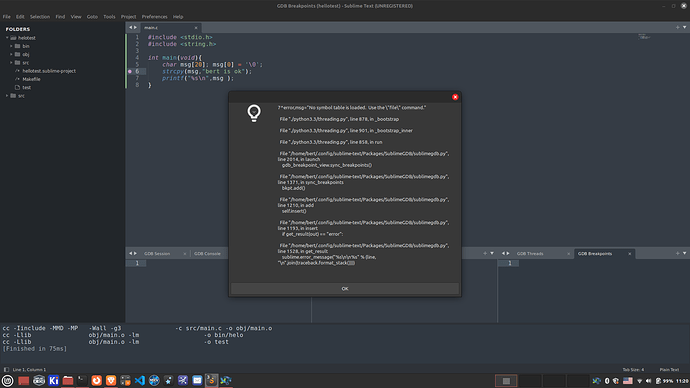690x388 pixels.
Task: Click Tab Size: 4 in status bar
Action: pyautogui.click(x=633, y=370)
